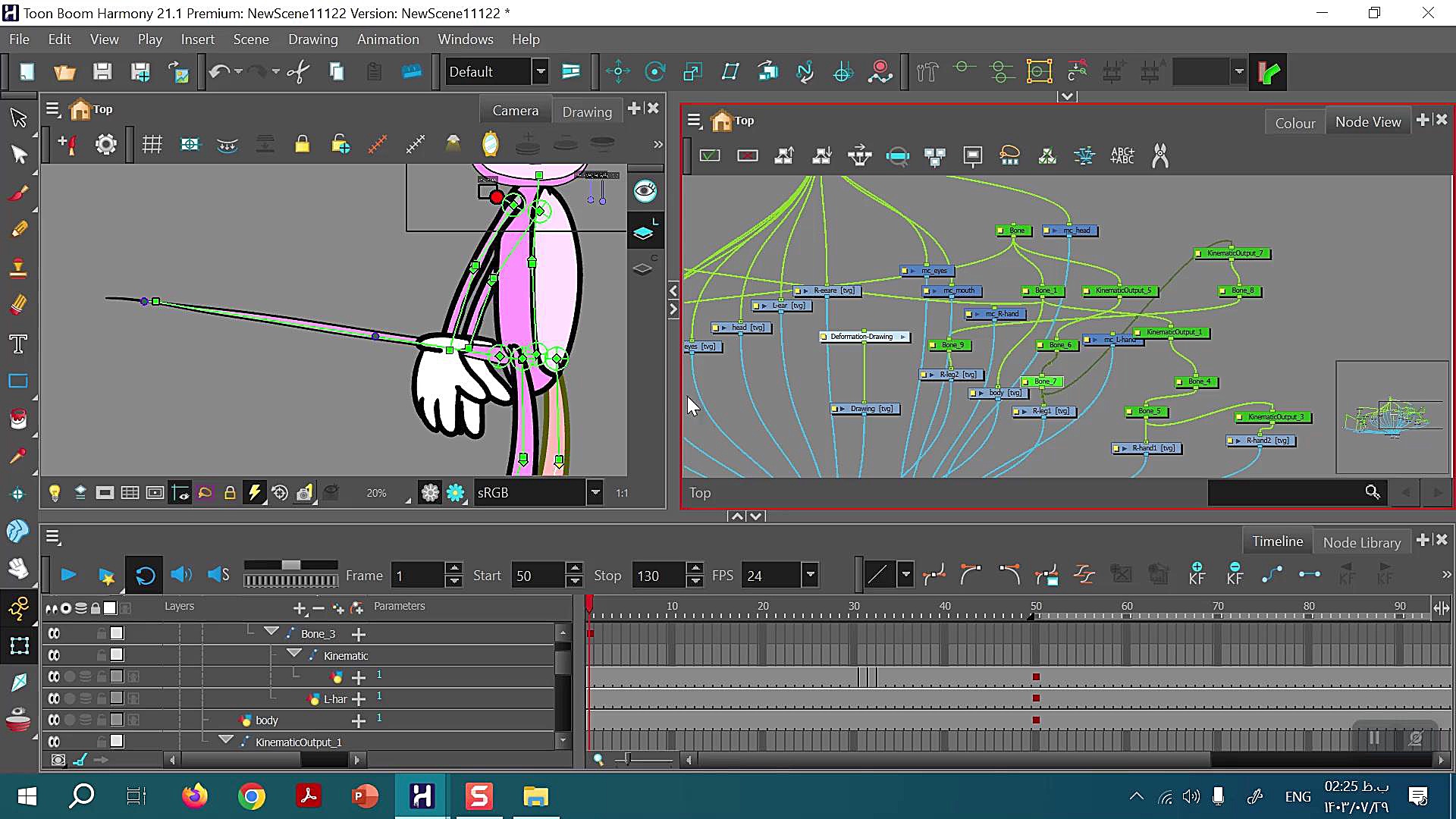Click the Rotate tool in top toolbar

[x=654, y=72]
